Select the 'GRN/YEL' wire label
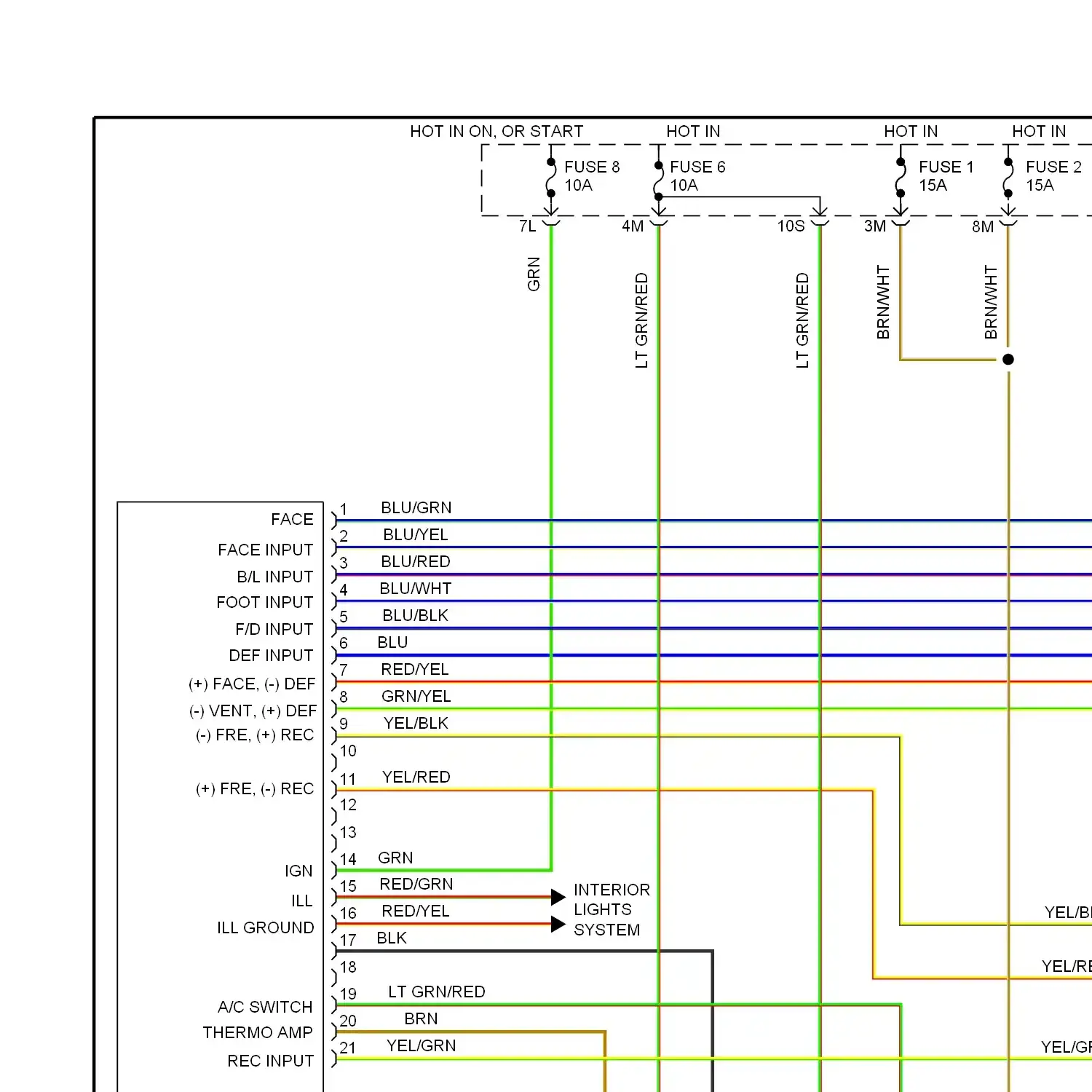This screenshot has width=1092, height=1092. pyautogui.click(x=416, y=697)
